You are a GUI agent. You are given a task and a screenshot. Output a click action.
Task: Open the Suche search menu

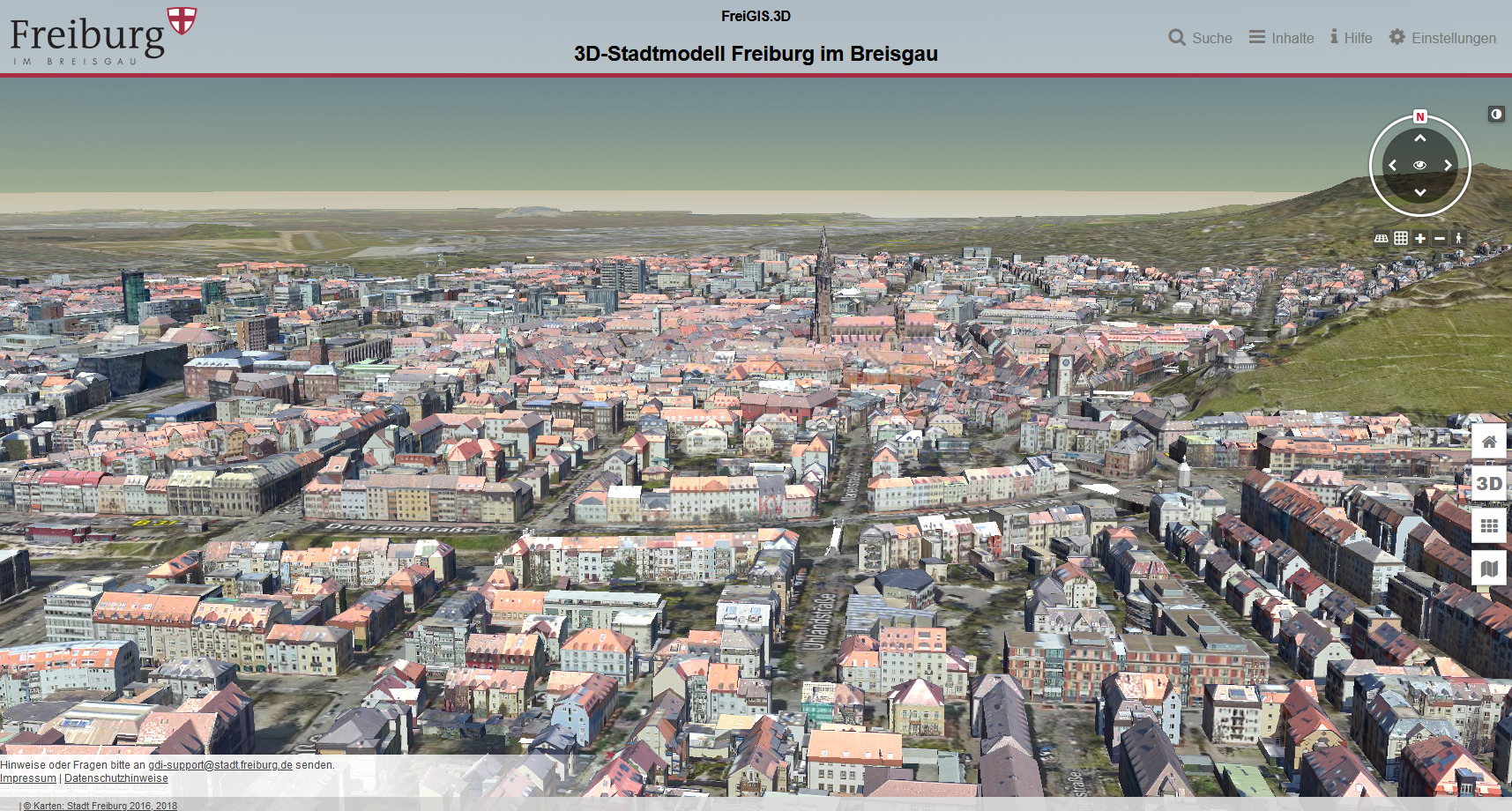tap(1201, 38)
